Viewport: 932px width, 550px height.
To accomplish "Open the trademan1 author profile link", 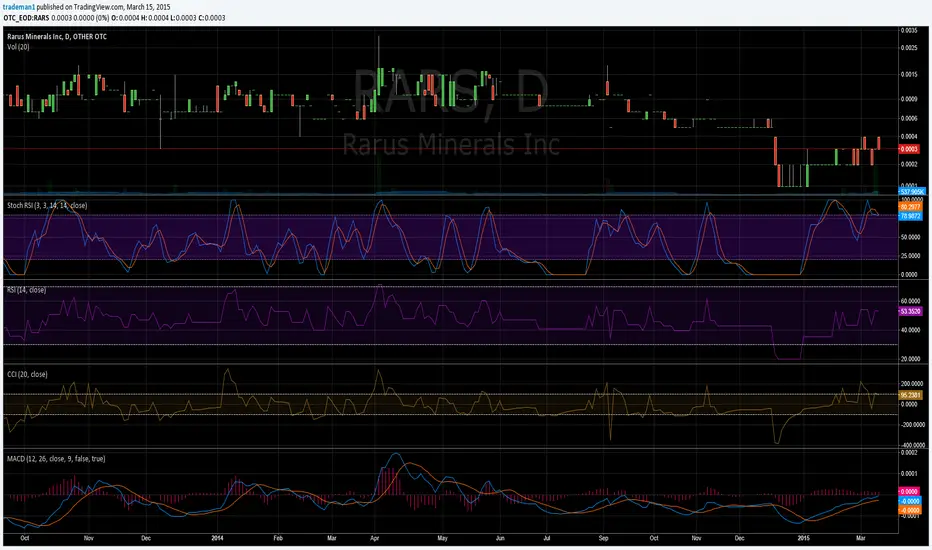I will click(x=19, y=7).
